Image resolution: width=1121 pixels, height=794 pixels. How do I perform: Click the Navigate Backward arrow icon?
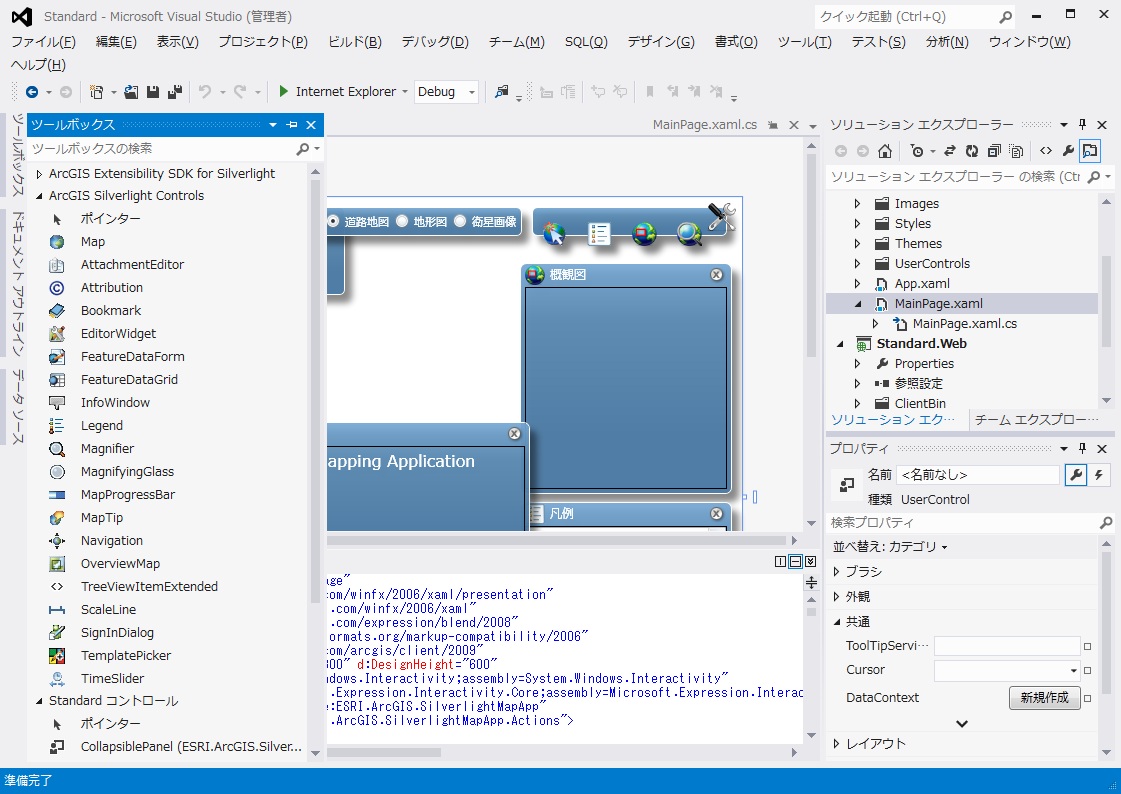[x=32, y=91]
